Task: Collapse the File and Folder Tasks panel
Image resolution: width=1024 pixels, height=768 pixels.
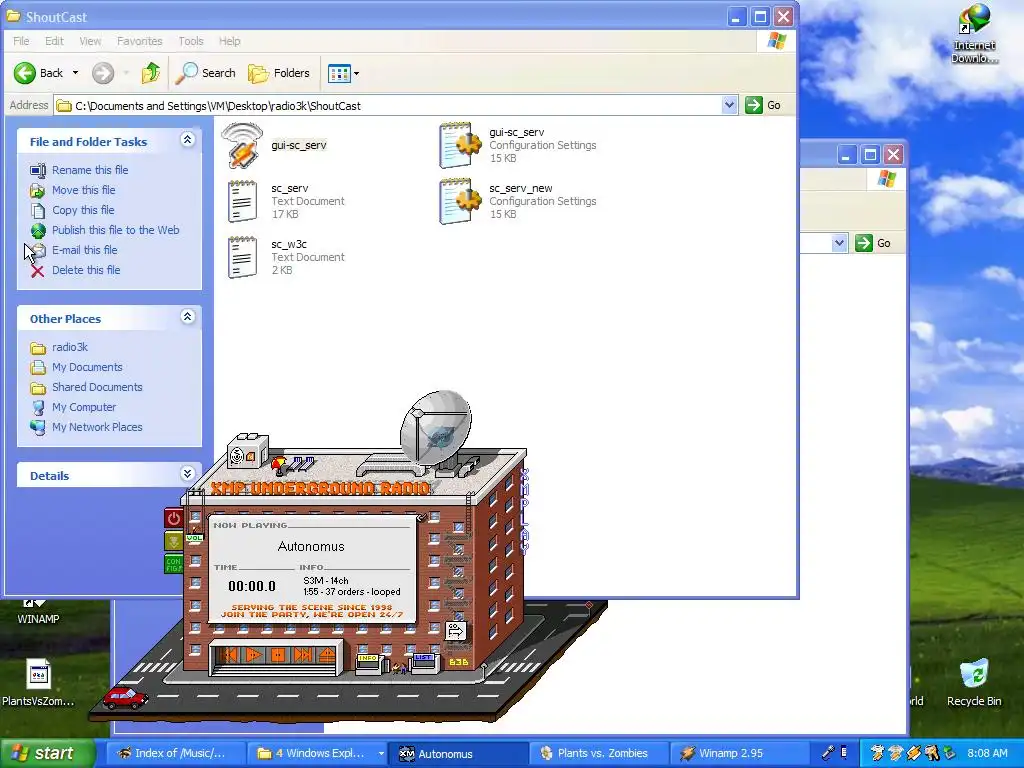Action: pyautogui.click(x=187, y=140)
